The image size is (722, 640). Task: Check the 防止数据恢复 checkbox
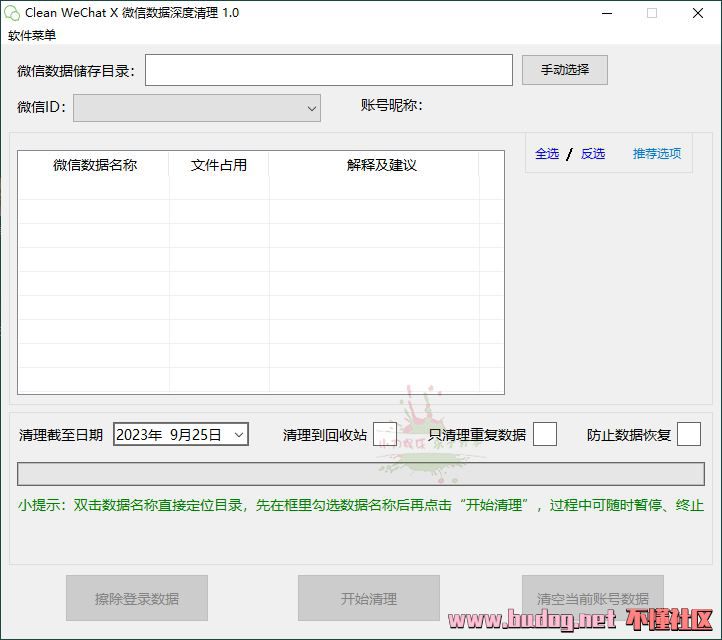click(688, 434)
